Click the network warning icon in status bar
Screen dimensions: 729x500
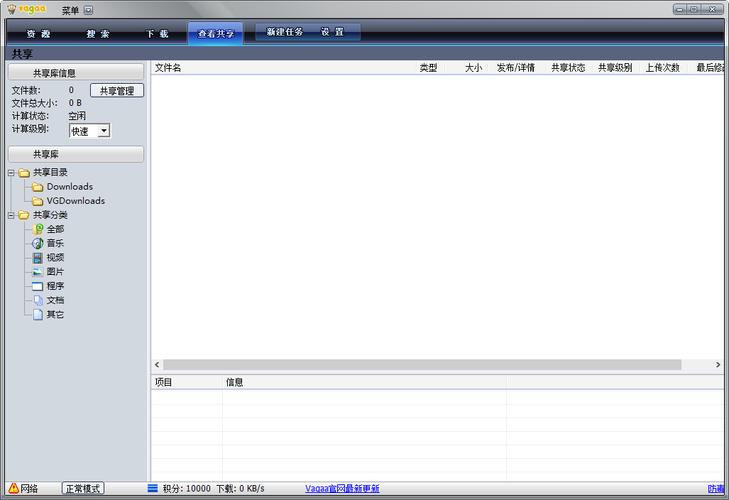pos(11,489)
